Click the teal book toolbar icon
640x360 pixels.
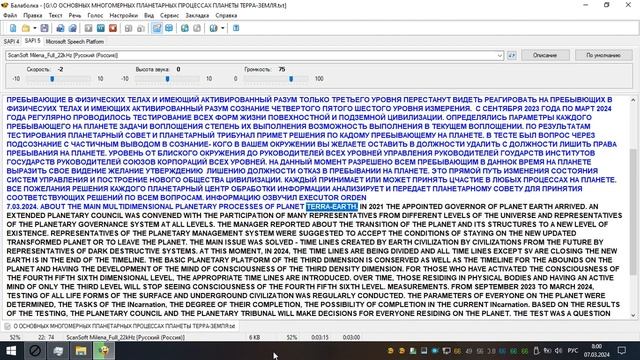click(184, 28)
